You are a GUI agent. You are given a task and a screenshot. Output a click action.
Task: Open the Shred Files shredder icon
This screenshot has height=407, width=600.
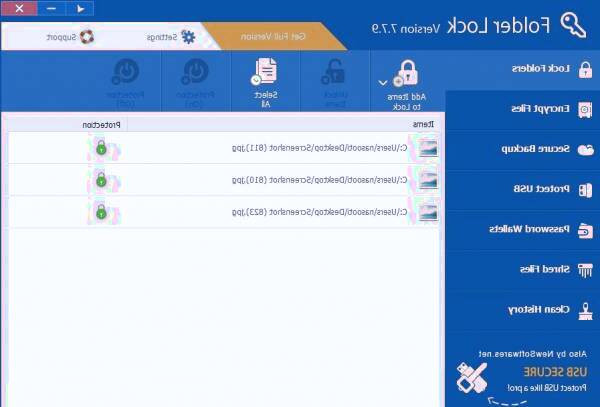(x=585, y=270)
